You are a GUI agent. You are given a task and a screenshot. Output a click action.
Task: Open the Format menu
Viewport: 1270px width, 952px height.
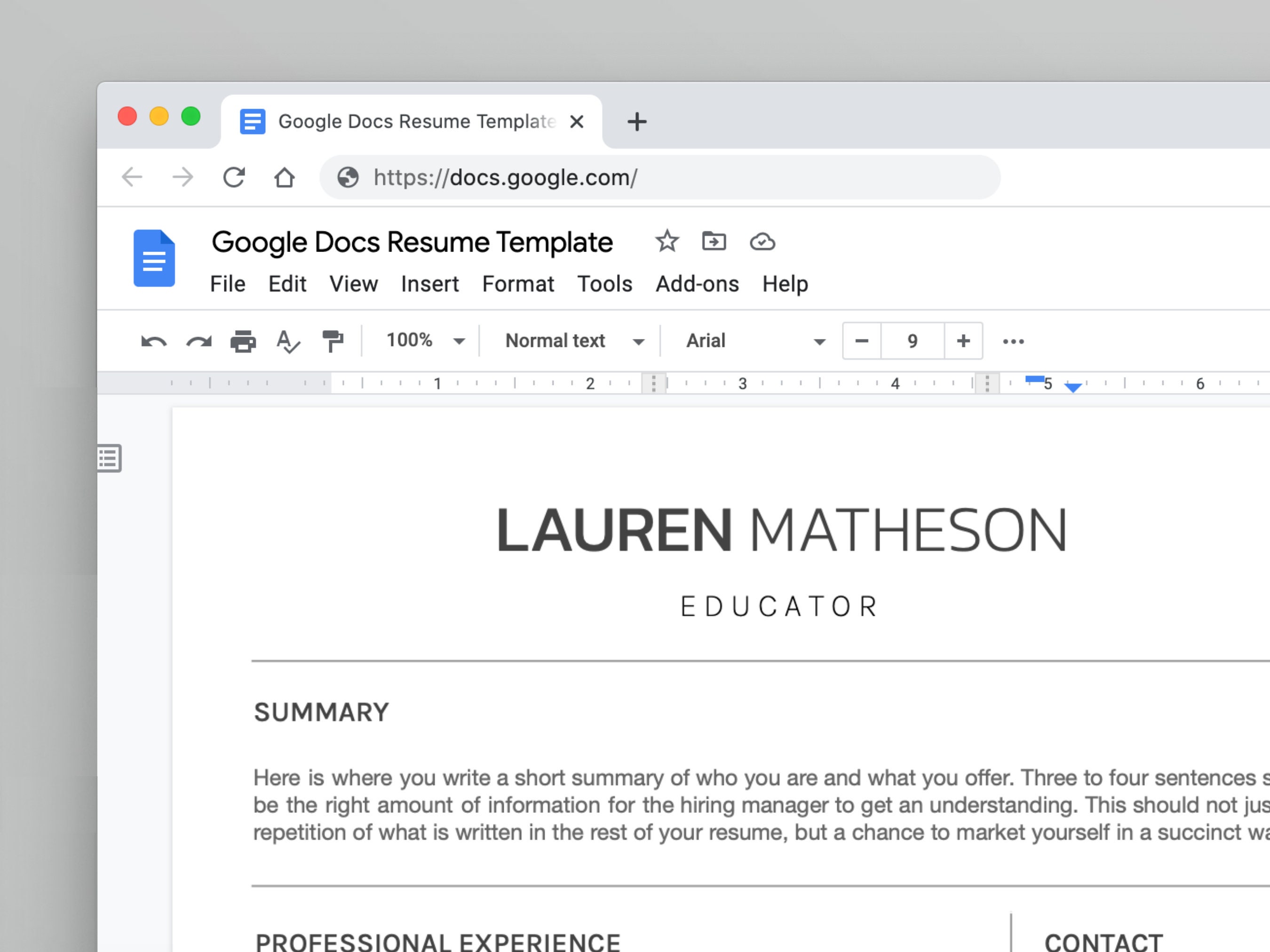[x=517, y=283]
